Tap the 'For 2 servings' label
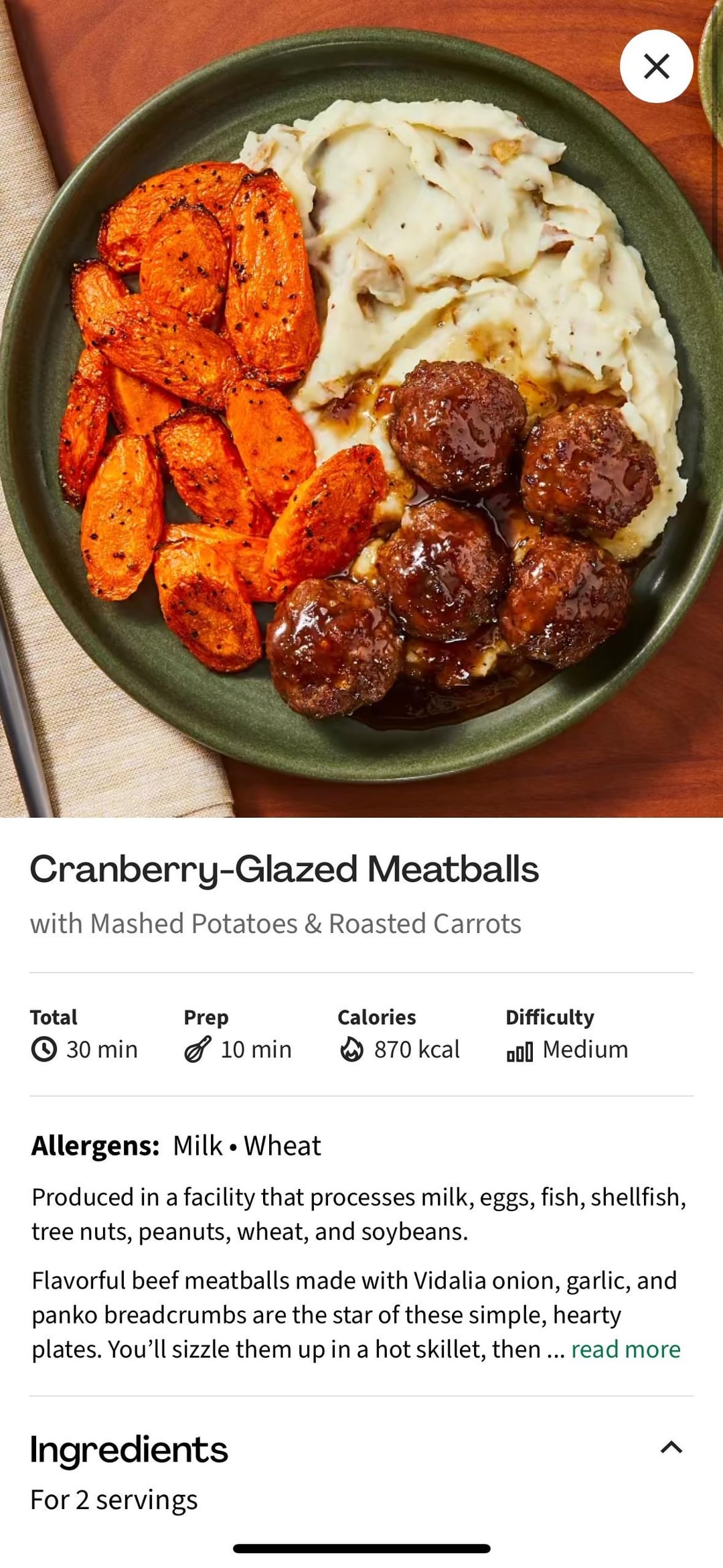This screenshot has height=1568, width=723. click(114, 1500)
